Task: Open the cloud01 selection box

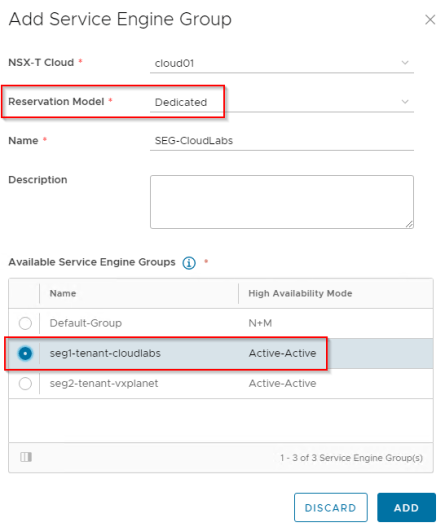Action: [282, 63]
